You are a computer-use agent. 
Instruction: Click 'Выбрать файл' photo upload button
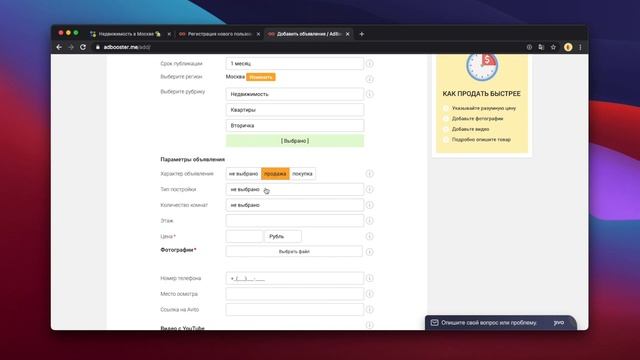294,252
